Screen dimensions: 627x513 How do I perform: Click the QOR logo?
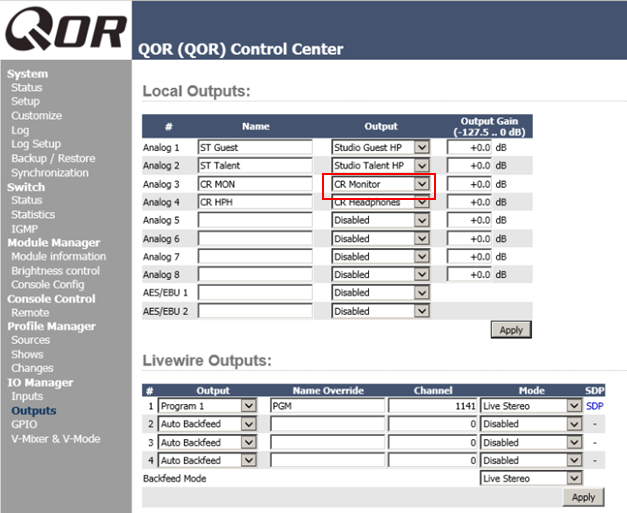pos(66,29)
